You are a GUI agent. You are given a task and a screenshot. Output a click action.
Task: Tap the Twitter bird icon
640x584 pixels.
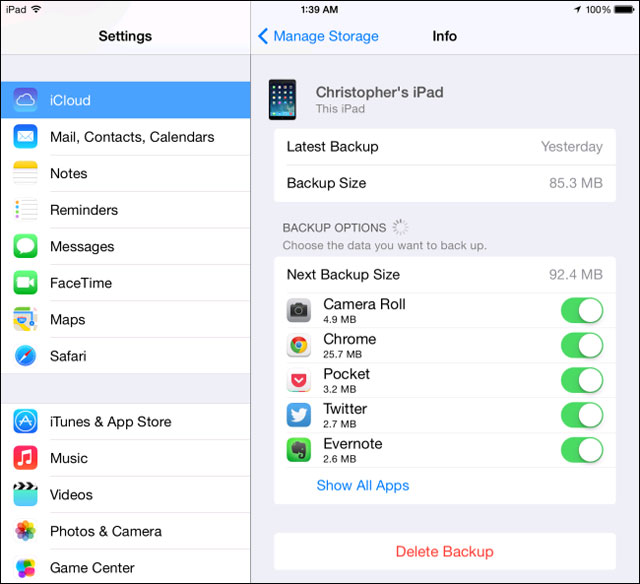point(299,415)
